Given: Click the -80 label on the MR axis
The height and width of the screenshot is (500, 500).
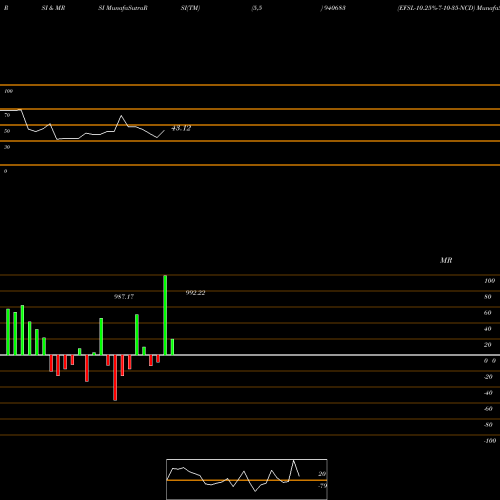Looking at the screenshot, I should pos(488,425).
